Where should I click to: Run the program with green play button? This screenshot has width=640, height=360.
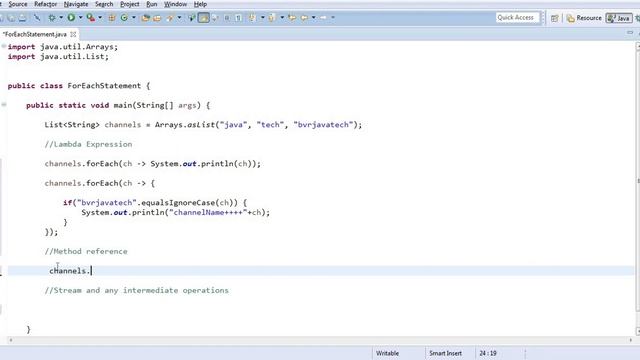tap(71, 18)
